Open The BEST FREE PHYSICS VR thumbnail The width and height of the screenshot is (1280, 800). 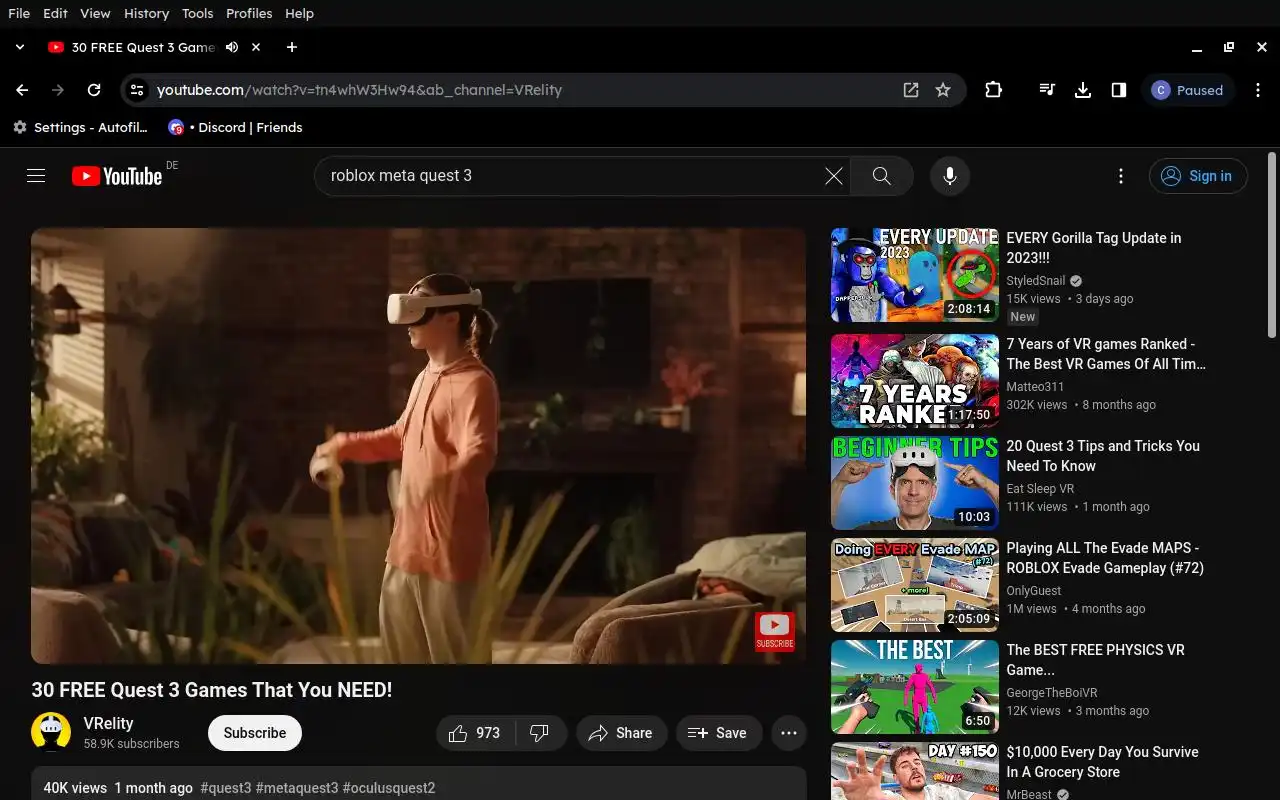(x=915, y=687)
